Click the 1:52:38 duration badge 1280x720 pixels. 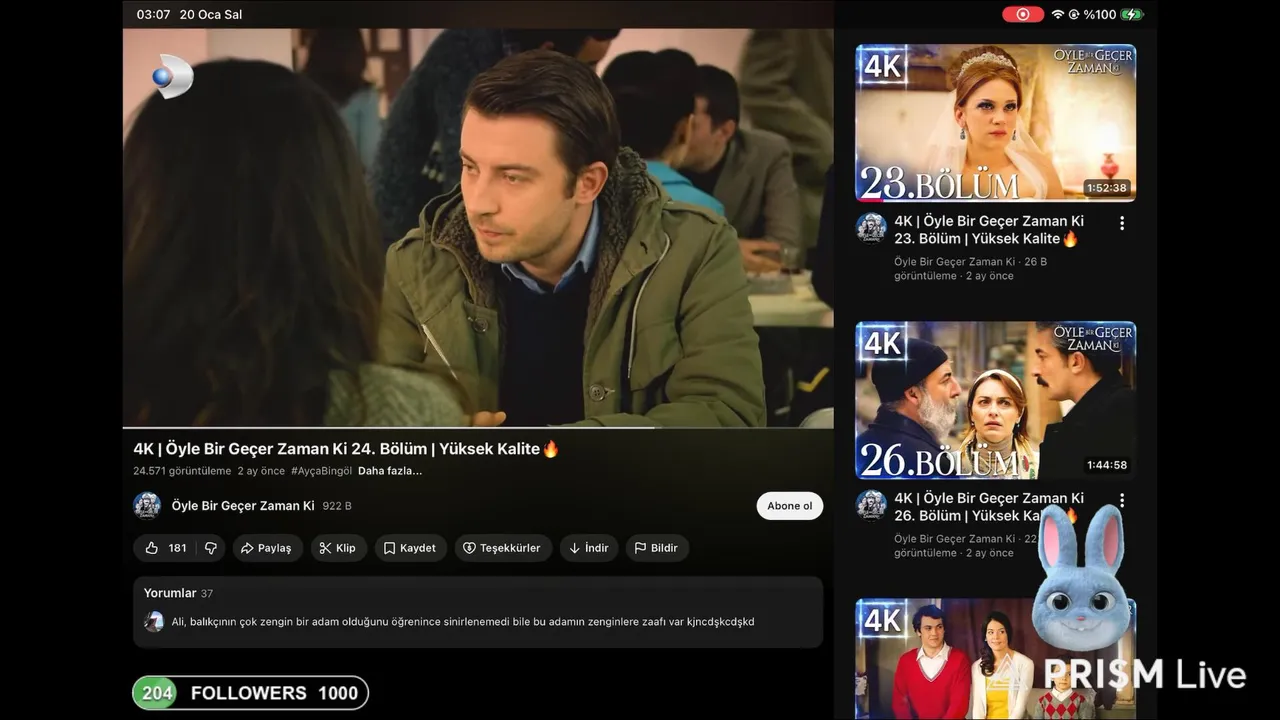click(x=1106, y=188)
